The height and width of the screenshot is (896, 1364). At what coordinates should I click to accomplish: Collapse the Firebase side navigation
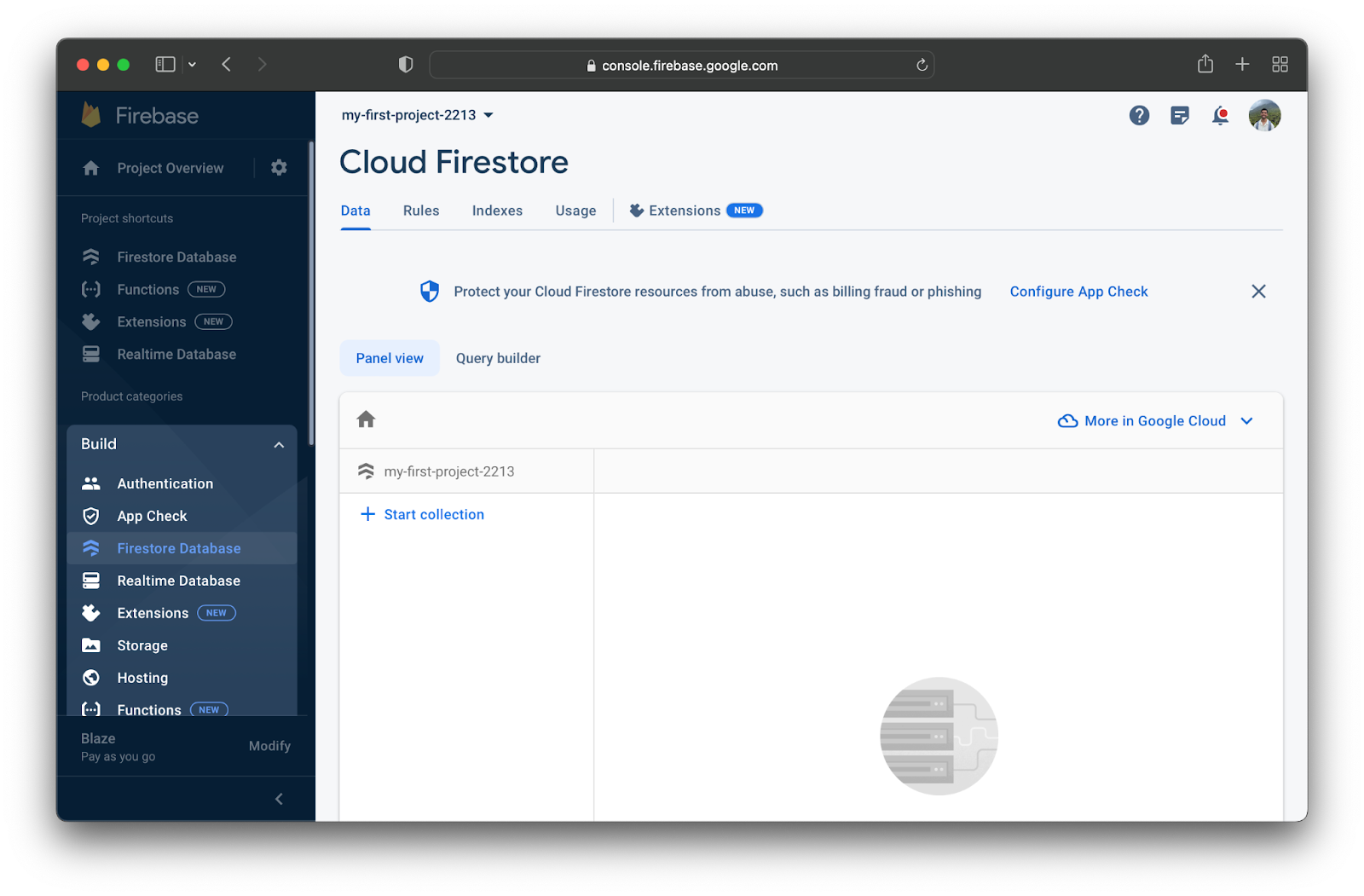[279, 799]
